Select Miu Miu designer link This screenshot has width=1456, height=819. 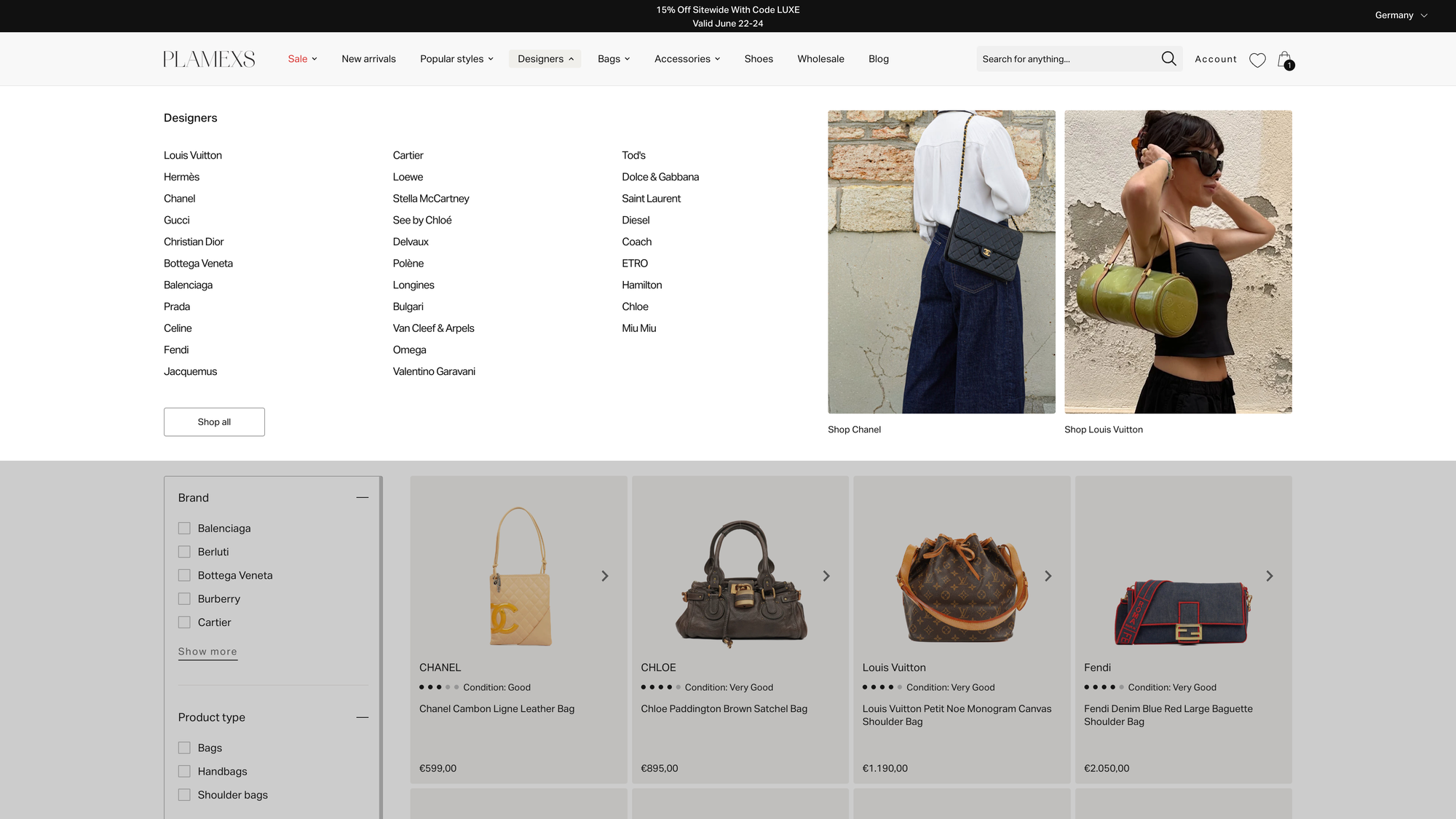coord(639,328)
